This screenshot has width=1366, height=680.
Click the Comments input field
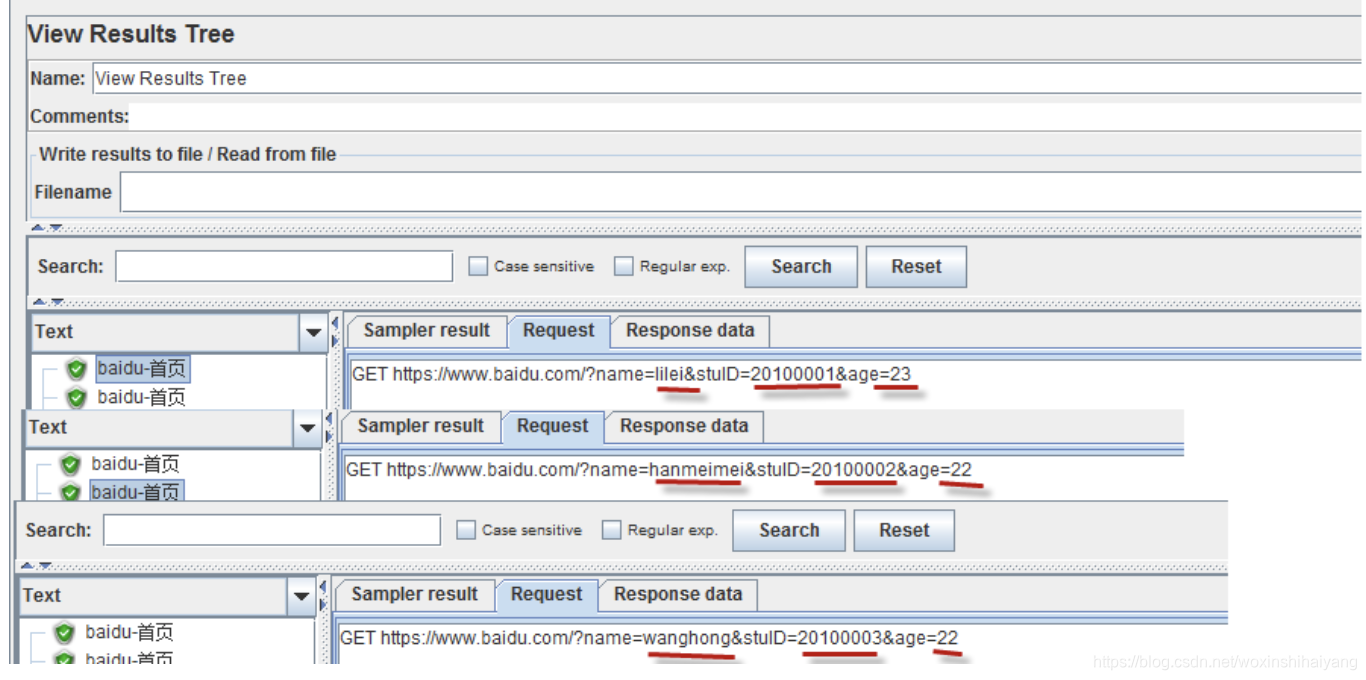pos(745,116)
